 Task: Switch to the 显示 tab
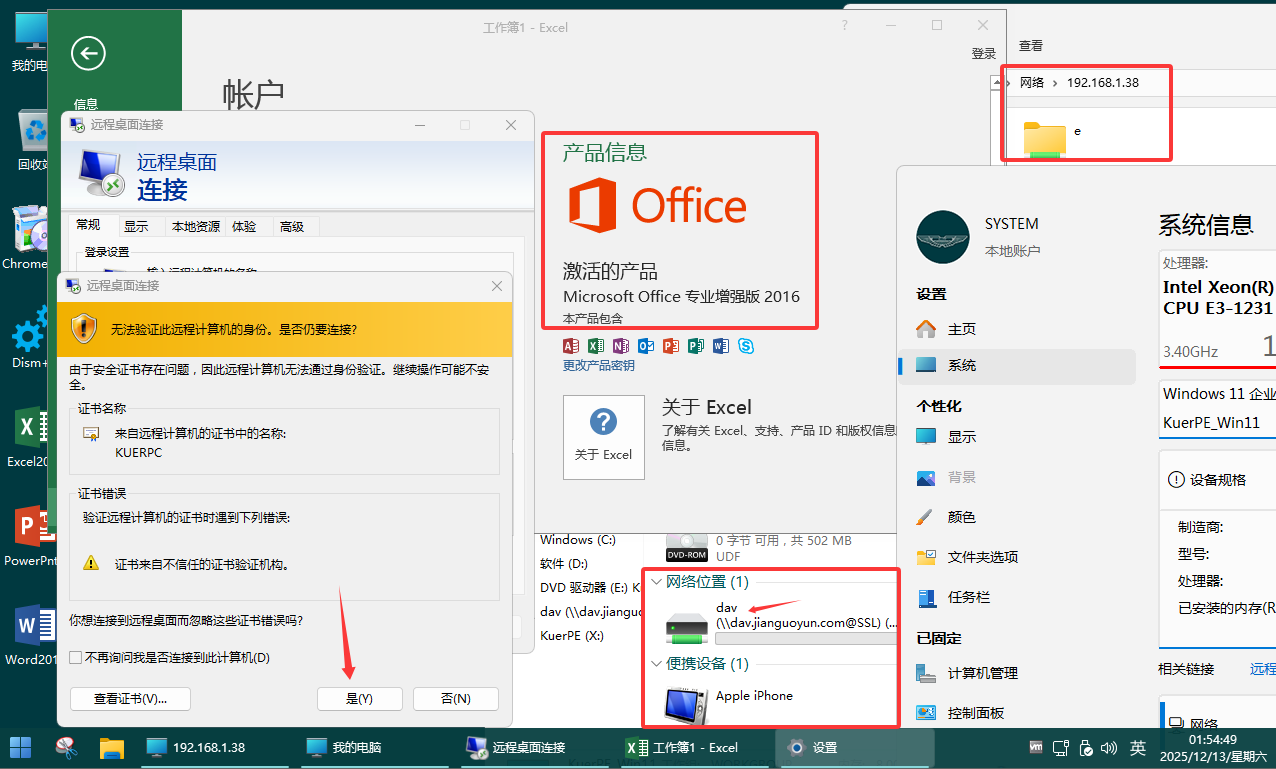click(137, 227)
